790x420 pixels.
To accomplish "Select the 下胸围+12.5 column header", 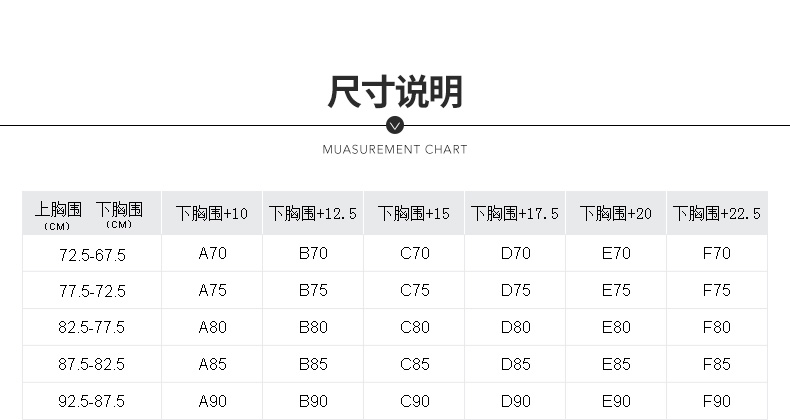I will (313, 213).
